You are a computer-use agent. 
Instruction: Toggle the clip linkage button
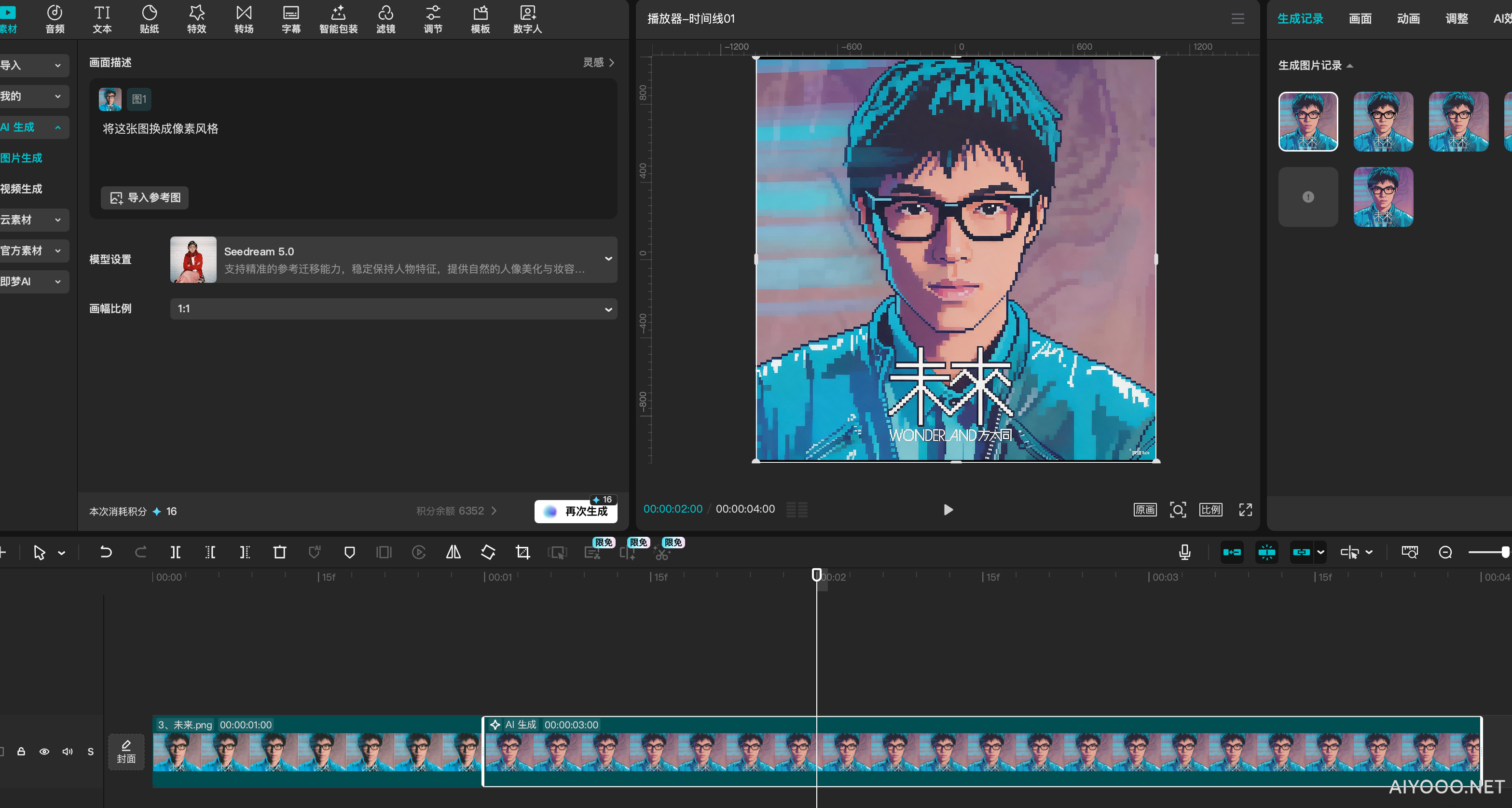click(x=1301, y=552)
